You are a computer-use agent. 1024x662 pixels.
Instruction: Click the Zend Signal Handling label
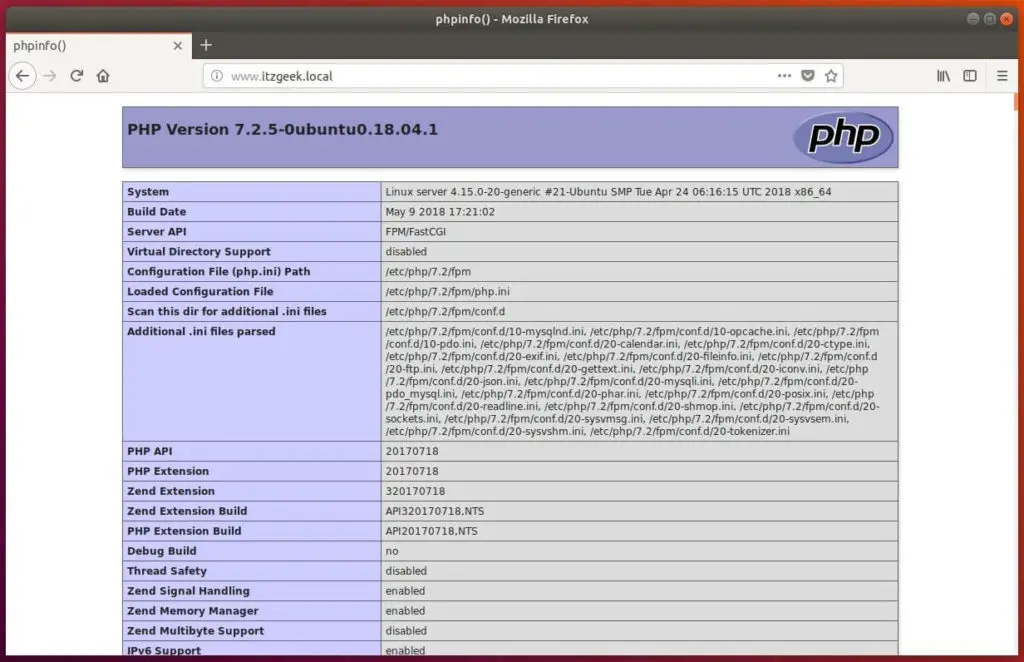coord(188,591)
